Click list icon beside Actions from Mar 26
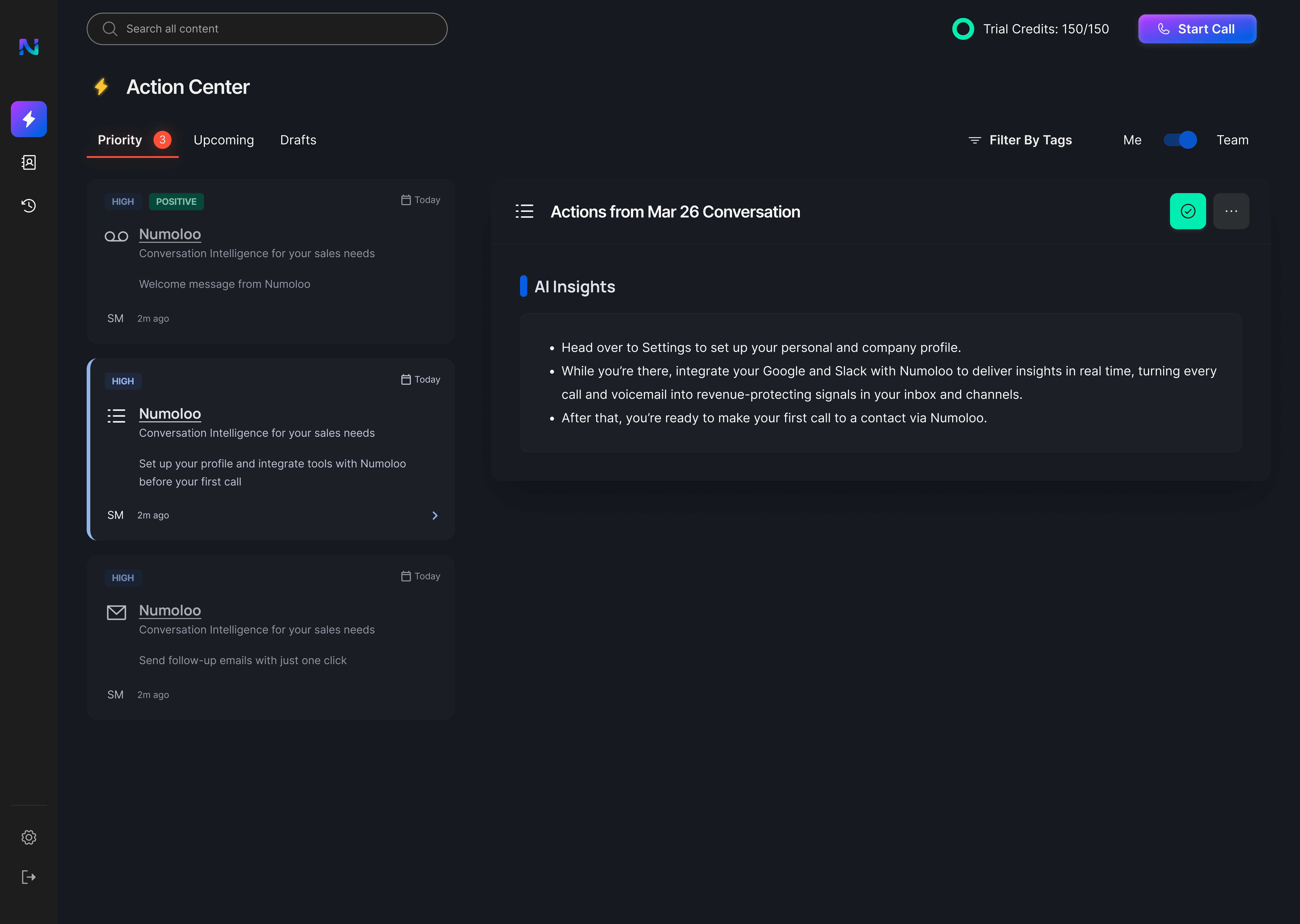Image resolution: width=1300 pixels, height=924 pixels. point(524,211)
